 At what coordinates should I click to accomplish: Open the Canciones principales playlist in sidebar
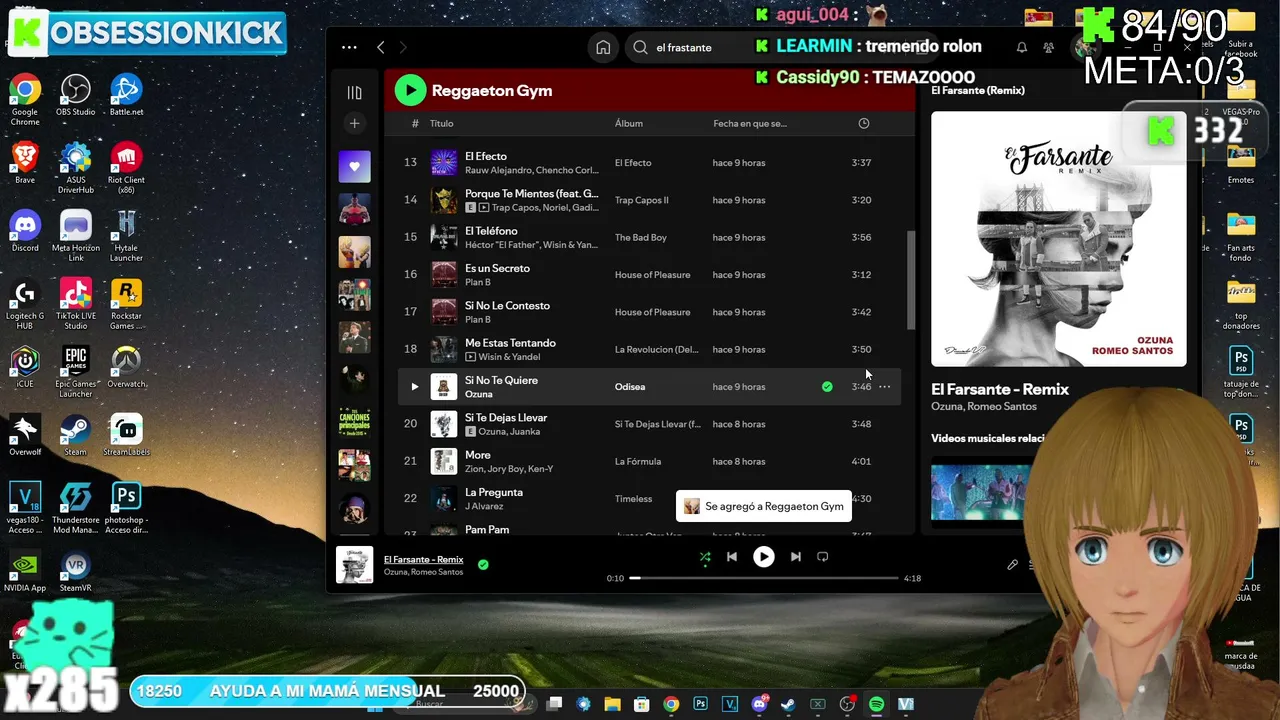(x=354, y=423)
